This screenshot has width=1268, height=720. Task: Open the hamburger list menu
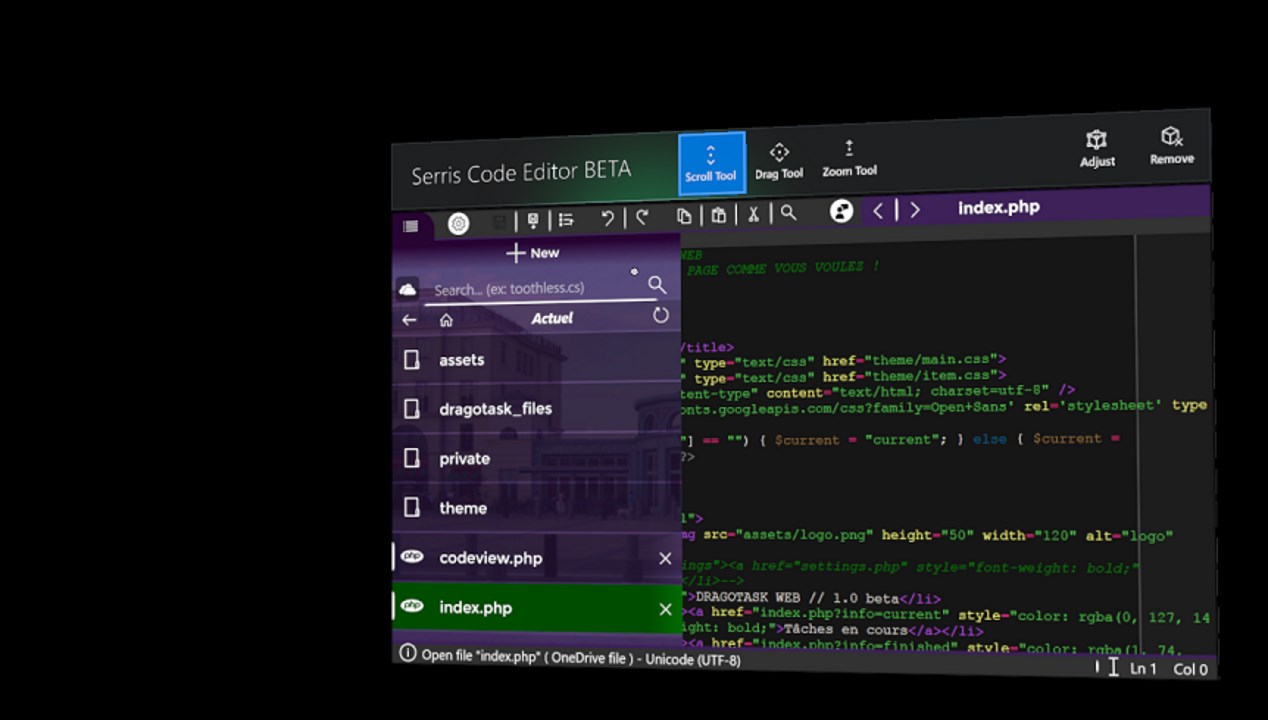[x=410, y=226]
